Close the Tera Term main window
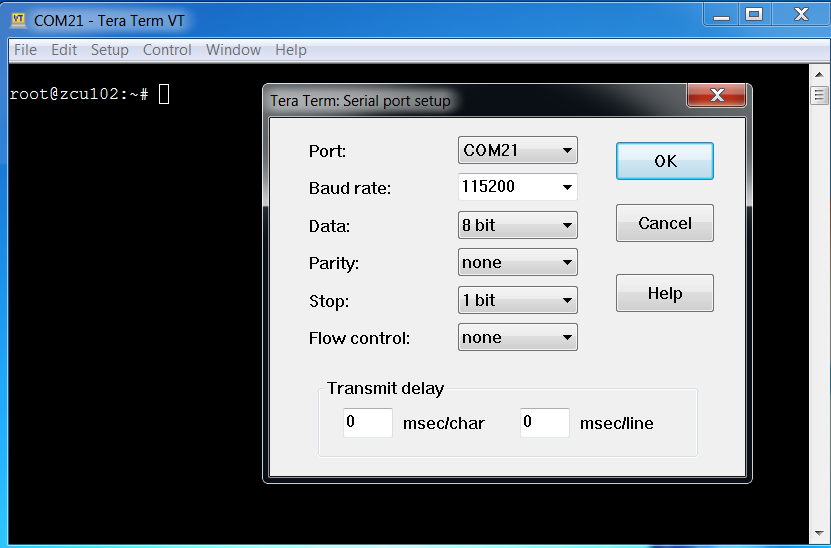 801,15
